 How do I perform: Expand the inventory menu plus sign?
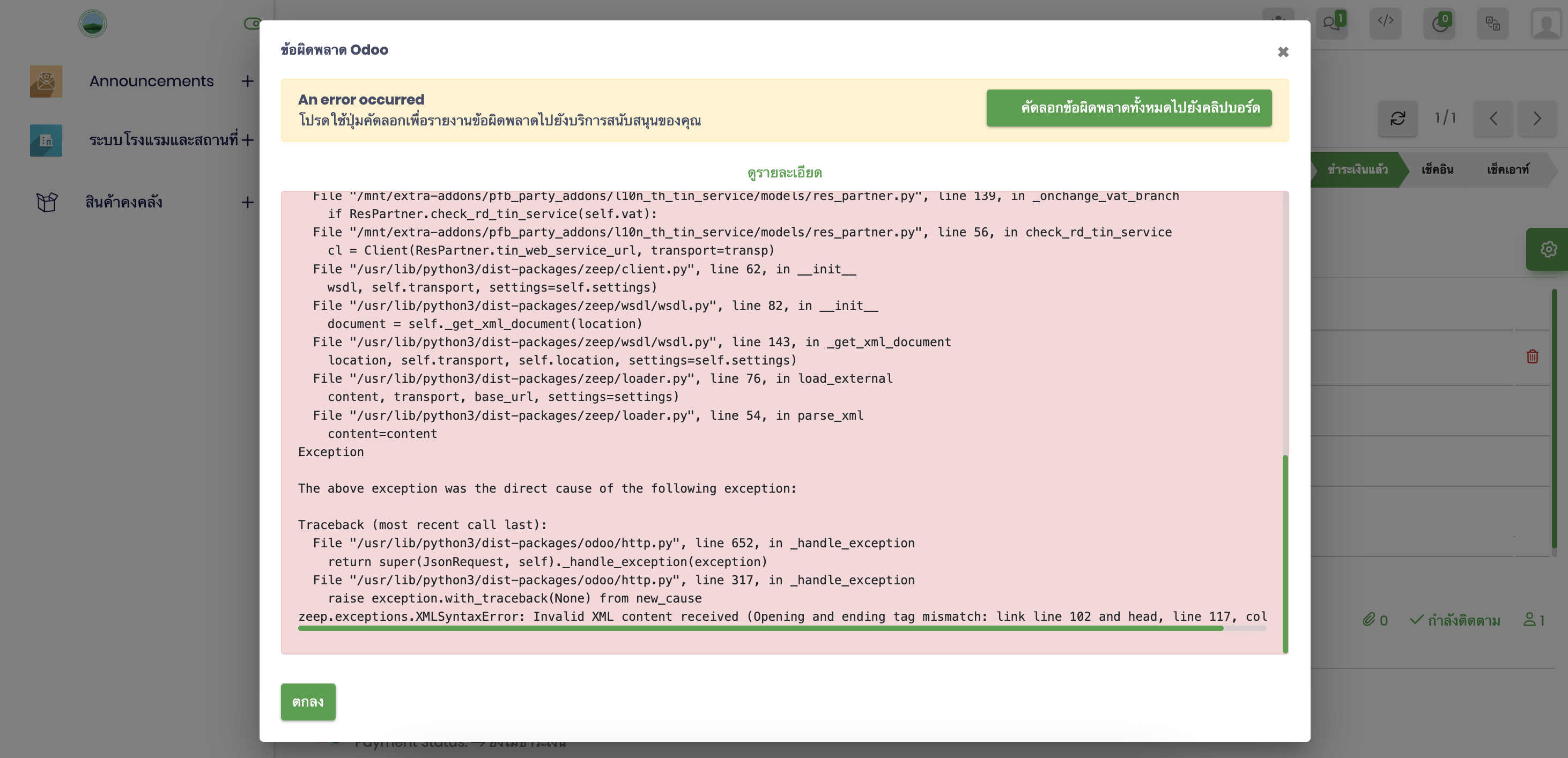tap(247, 202)
